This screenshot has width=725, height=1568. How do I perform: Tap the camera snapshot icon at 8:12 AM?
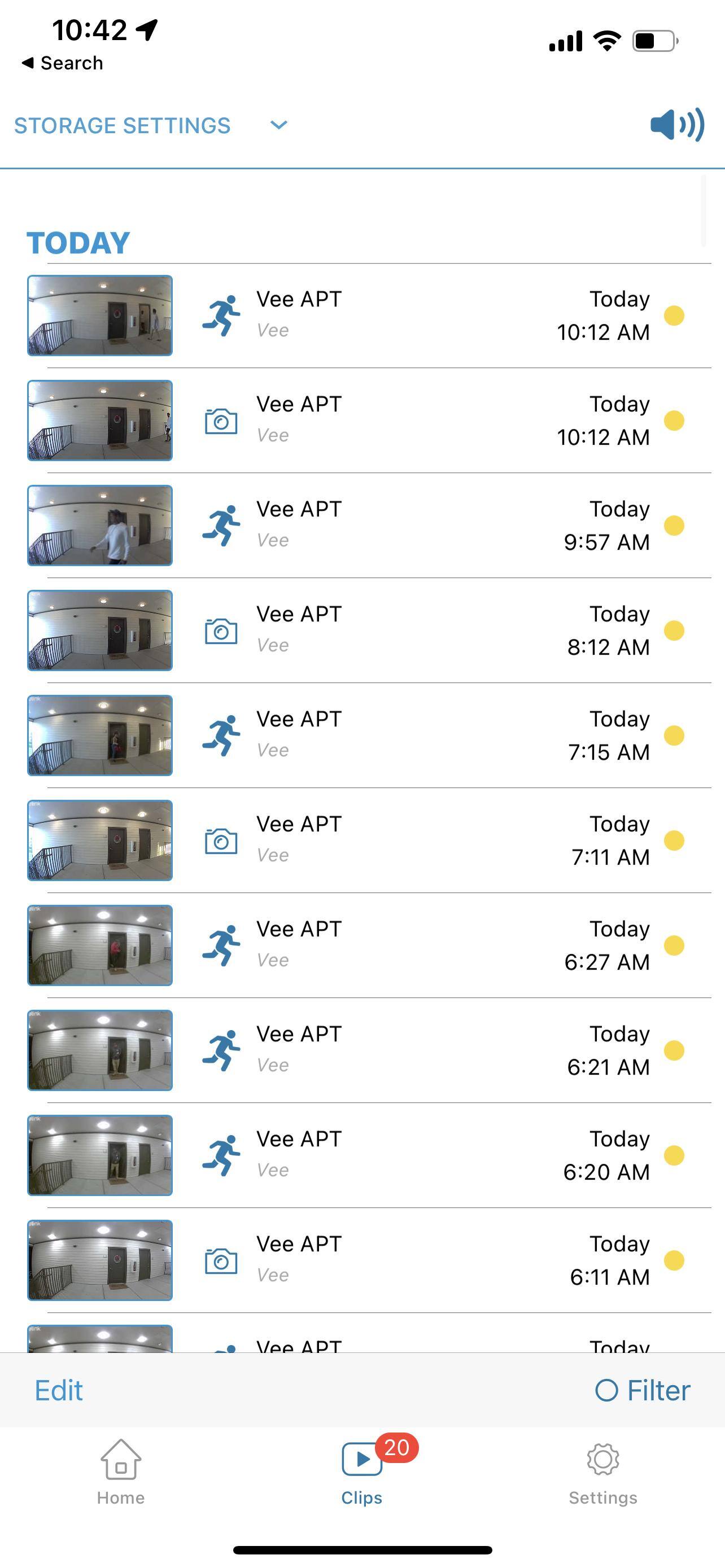coord(221,630)
